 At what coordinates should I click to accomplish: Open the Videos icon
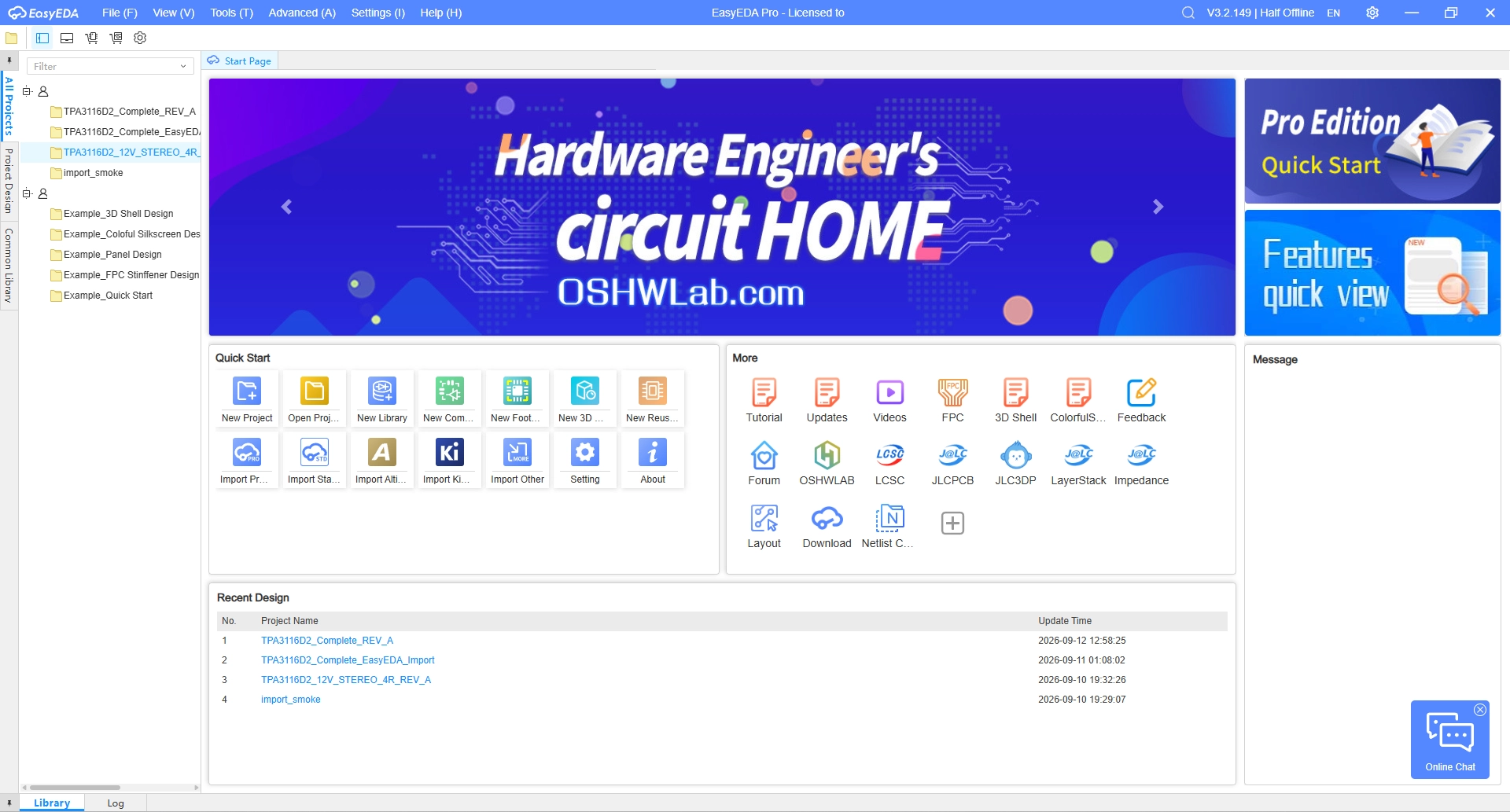(x=890, y=392)
